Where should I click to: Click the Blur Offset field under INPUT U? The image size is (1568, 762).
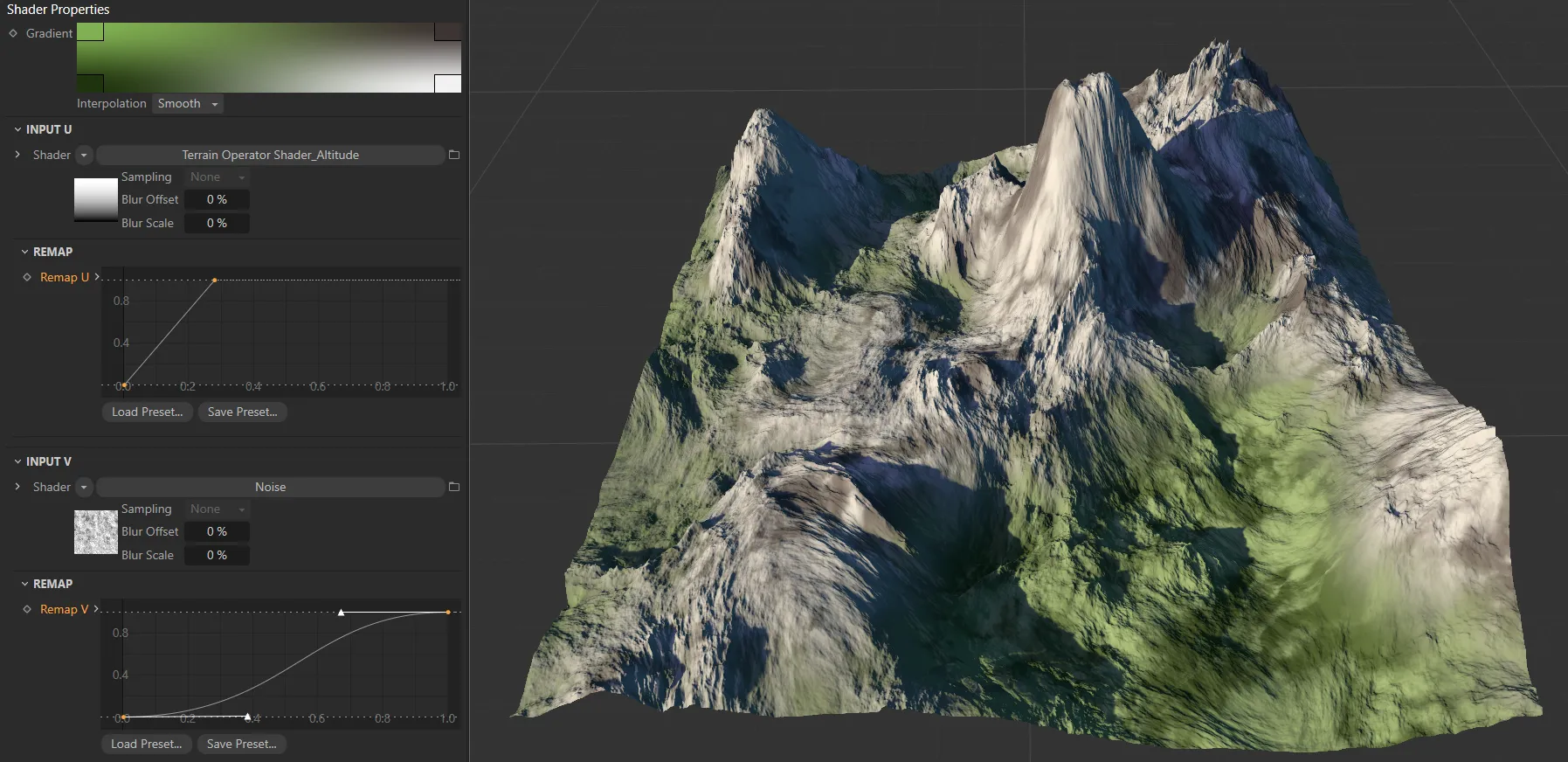point(217,199)
